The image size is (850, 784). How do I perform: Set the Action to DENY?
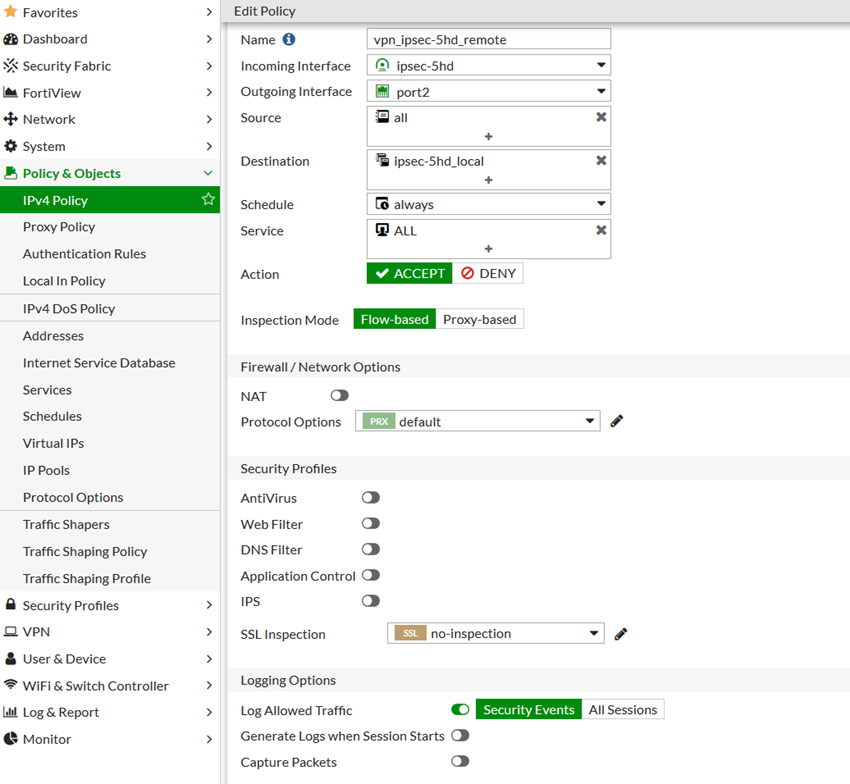tap(488, 273)
